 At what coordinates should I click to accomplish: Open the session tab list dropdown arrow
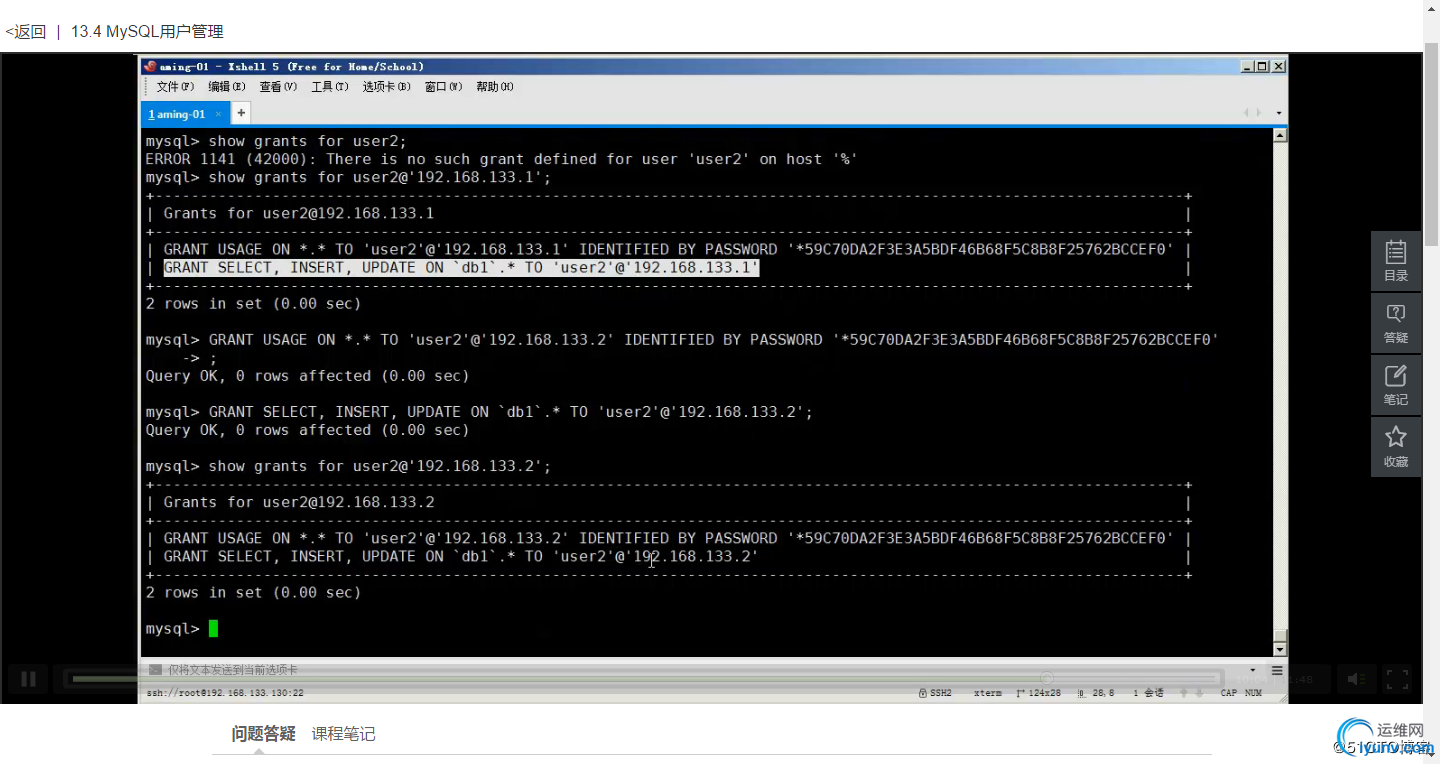(1279, 114)
